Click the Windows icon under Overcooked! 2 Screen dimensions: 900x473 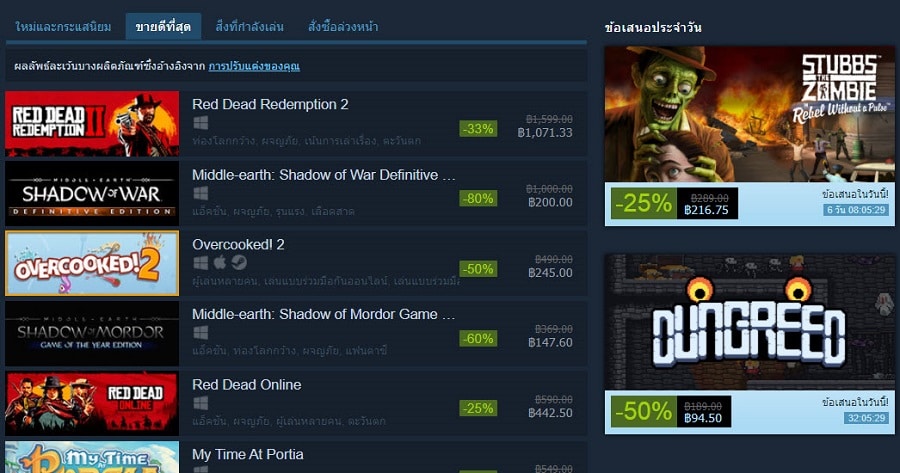coord(200,263)
